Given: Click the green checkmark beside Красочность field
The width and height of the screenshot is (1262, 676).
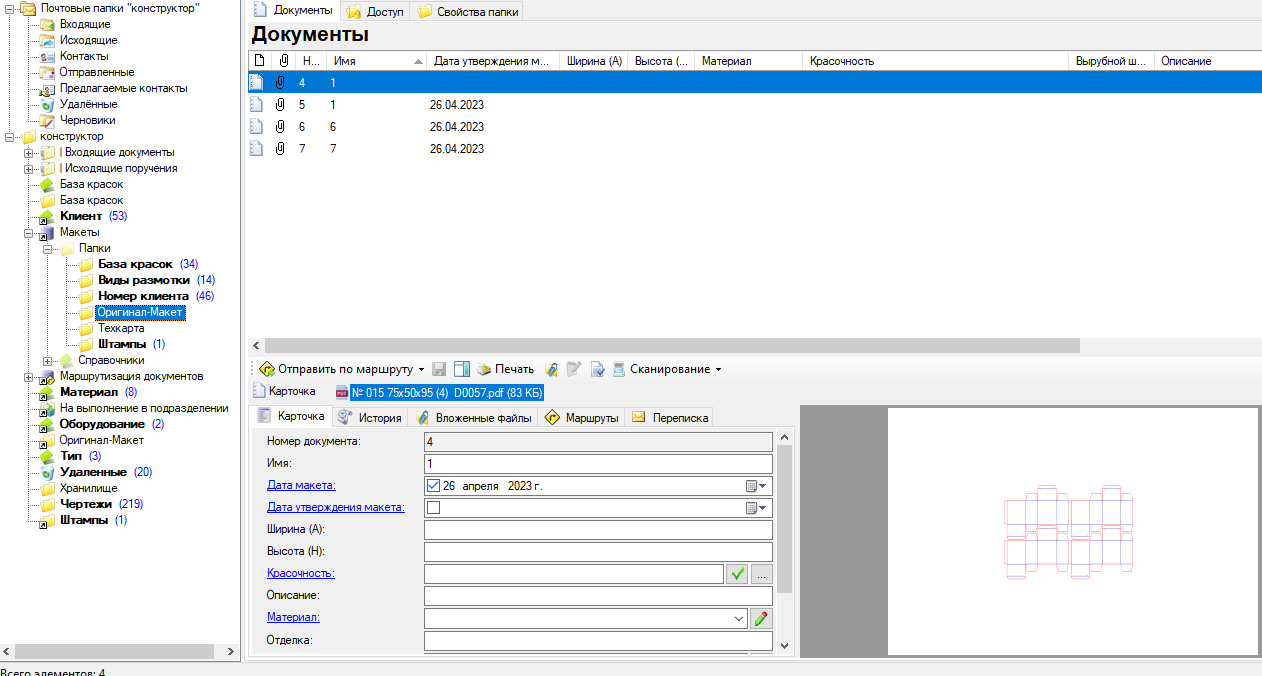Looking at the screenshot, I should [x=737, y=574].
